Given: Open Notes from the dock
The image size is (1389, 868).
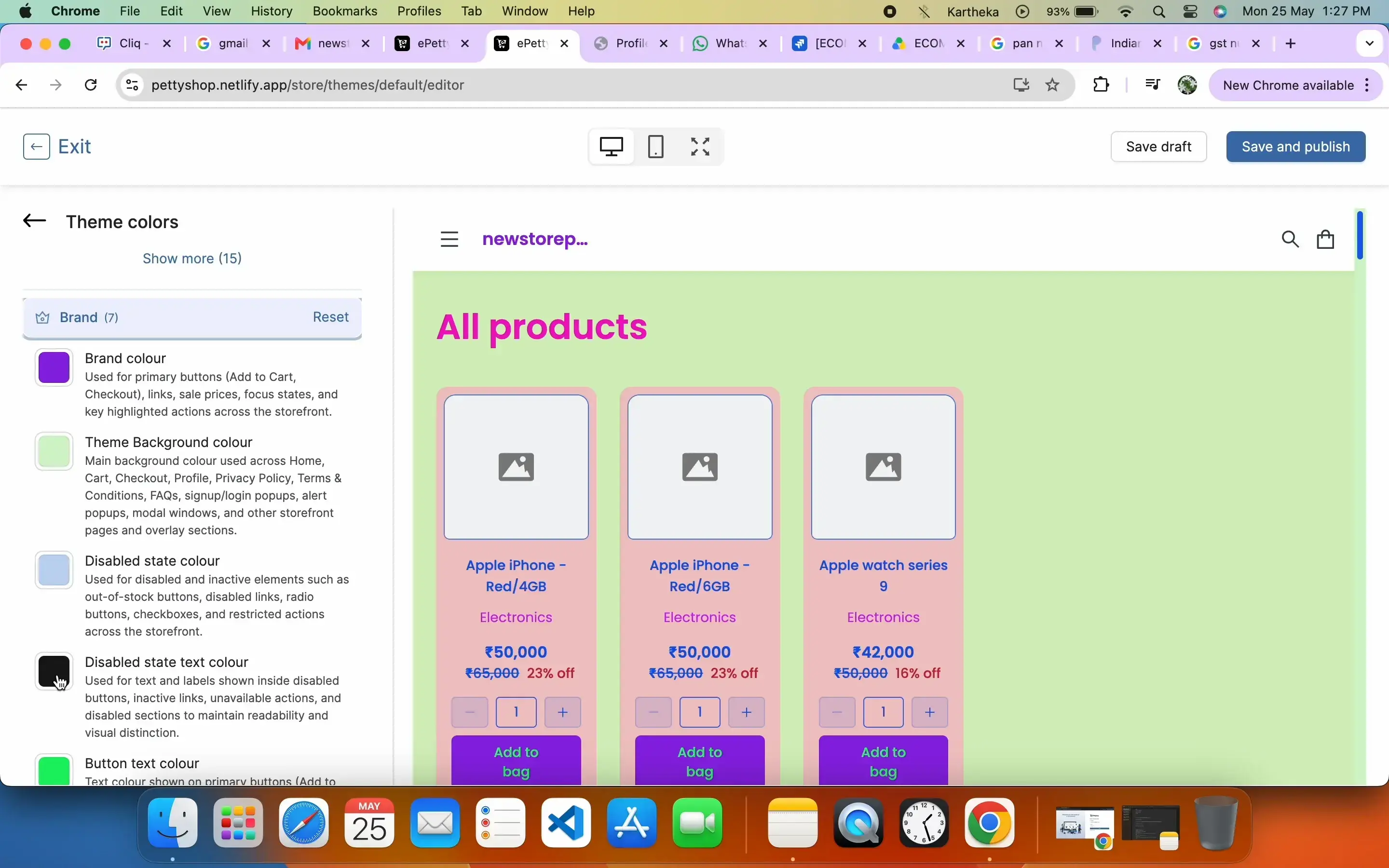Looking at the screenshot, I should (793, 823).
